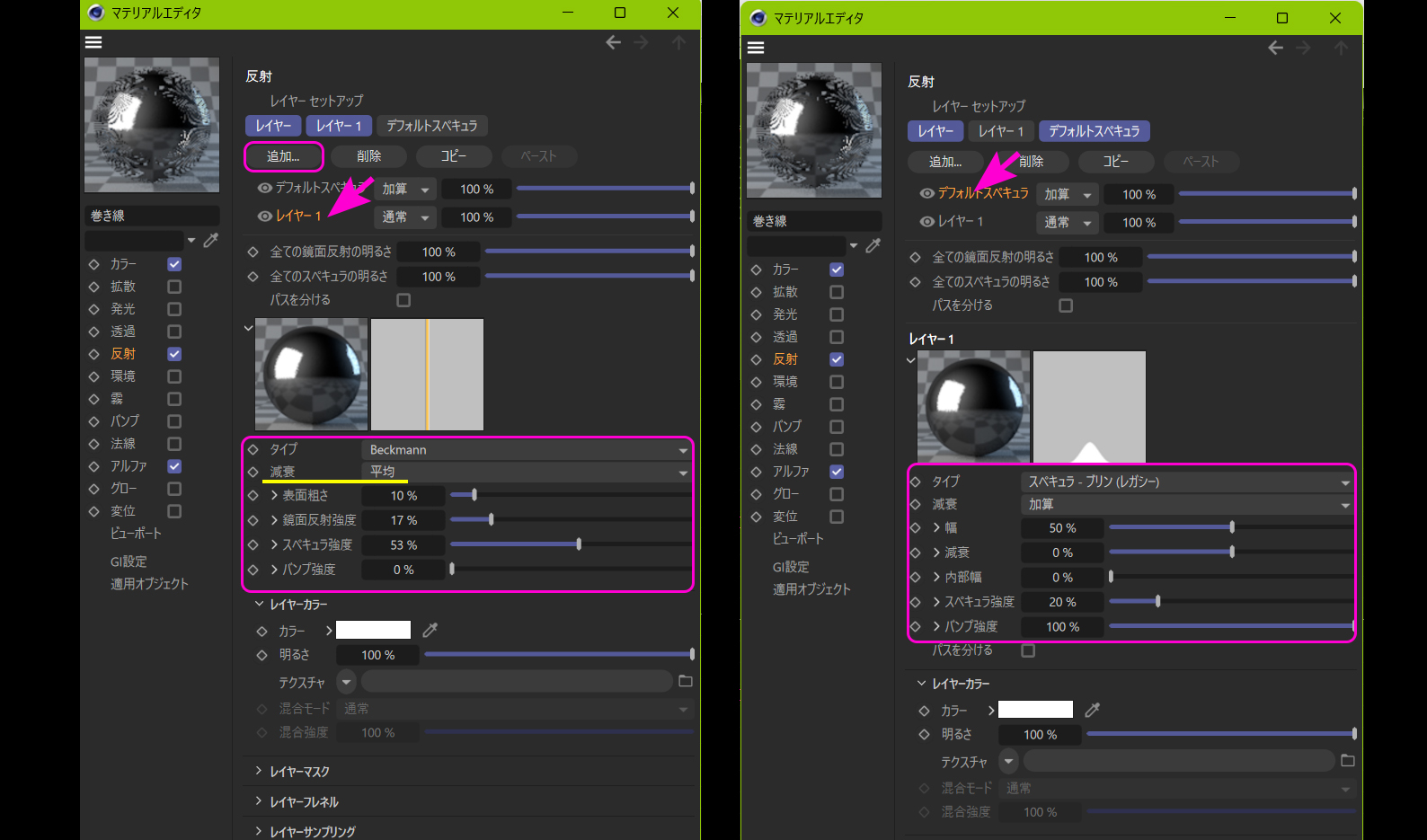
Task: Click the back arrow in the right editor
Action: [1275, 48]
